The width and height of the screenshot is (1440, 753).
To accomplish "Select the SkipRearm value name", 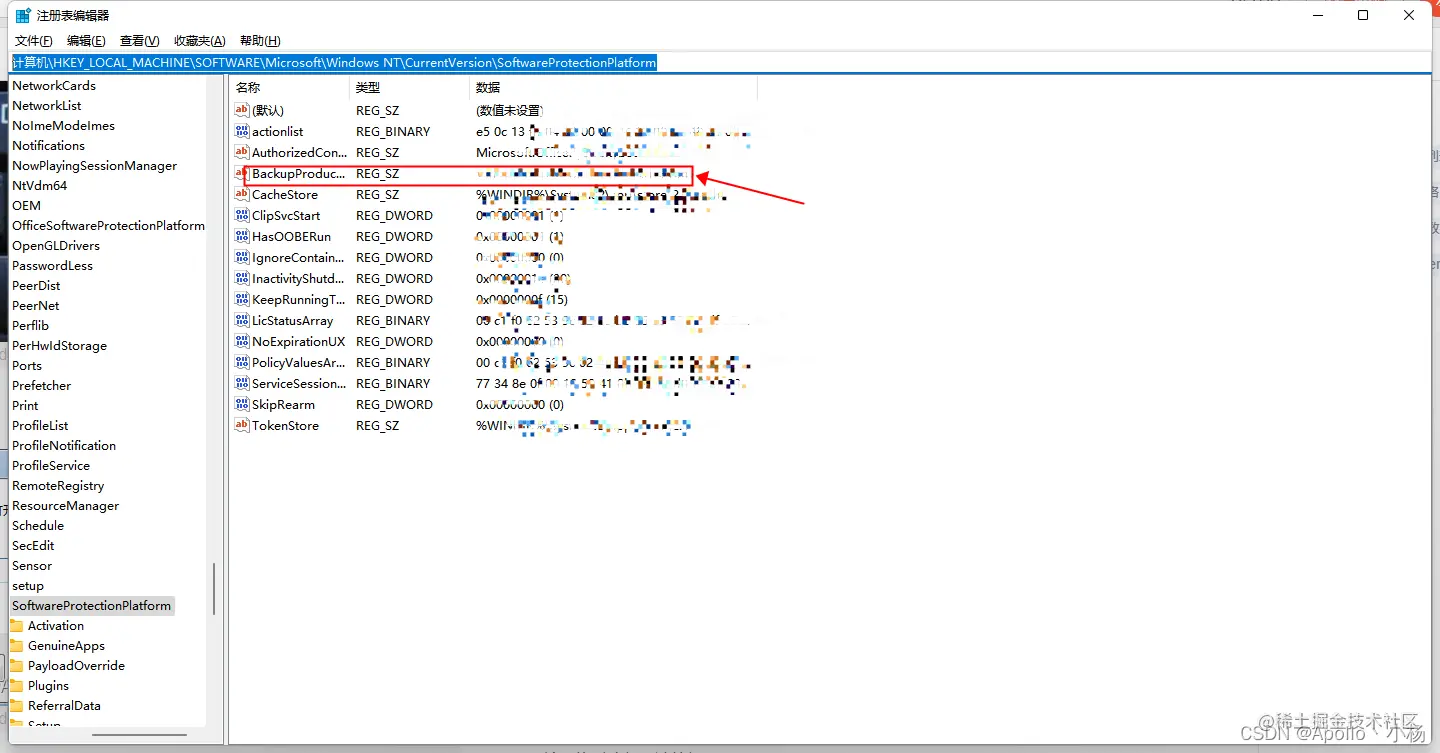I will point(283,404).
